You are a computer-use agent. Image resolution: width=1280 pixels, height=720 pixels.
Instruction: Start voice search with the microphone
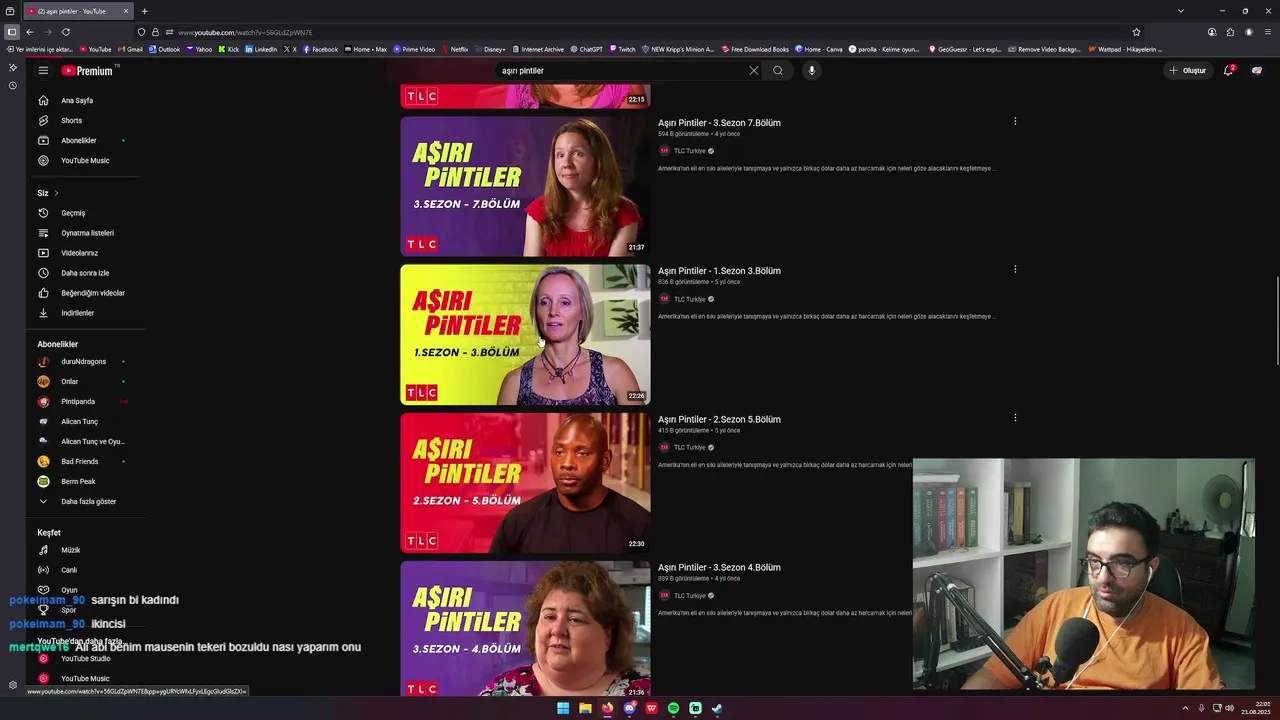coord(811,71)
